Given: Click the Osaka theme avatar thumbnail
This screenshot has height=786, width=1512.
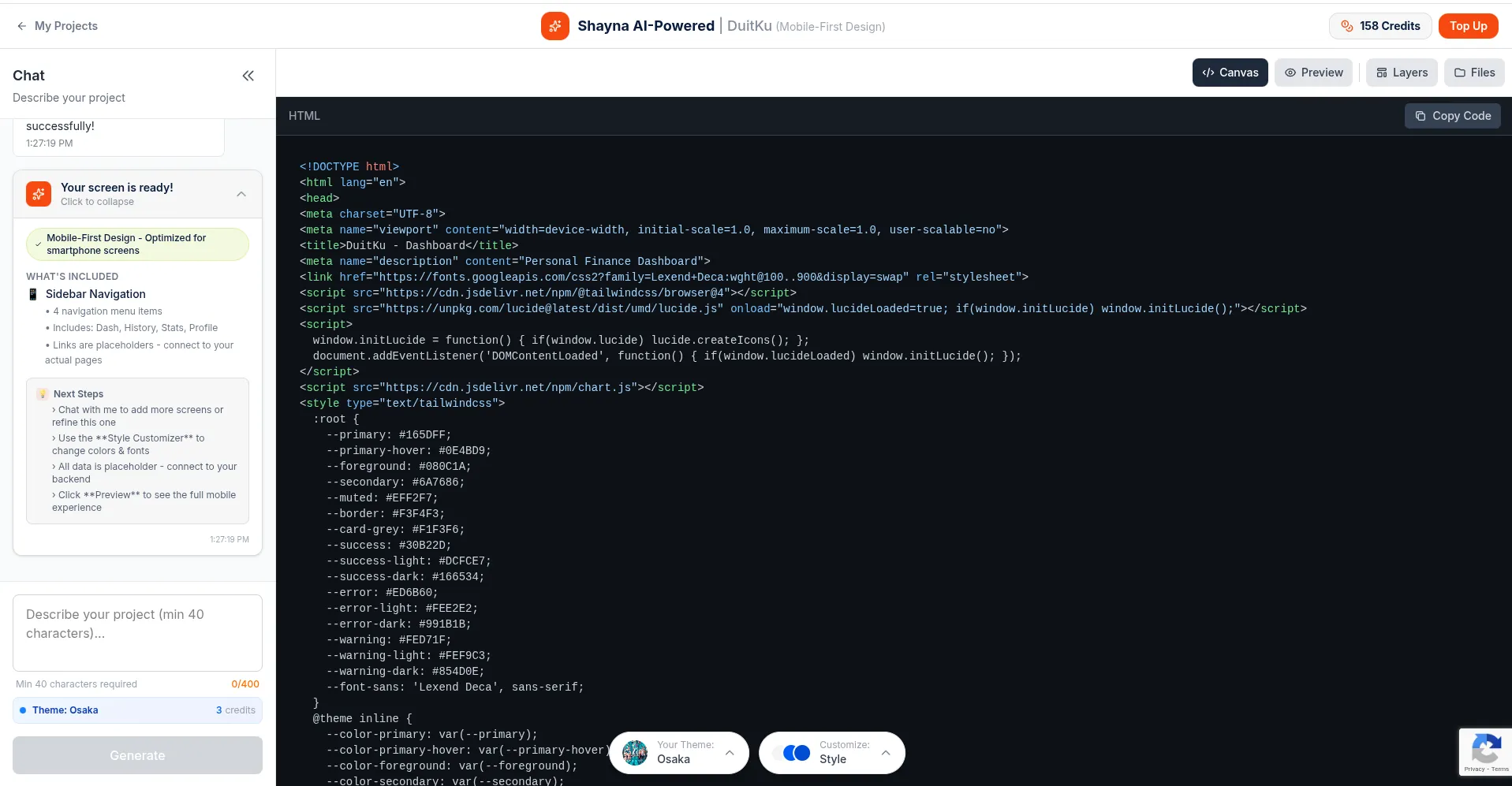Looking at the screenshot, I should click(635, 753).
